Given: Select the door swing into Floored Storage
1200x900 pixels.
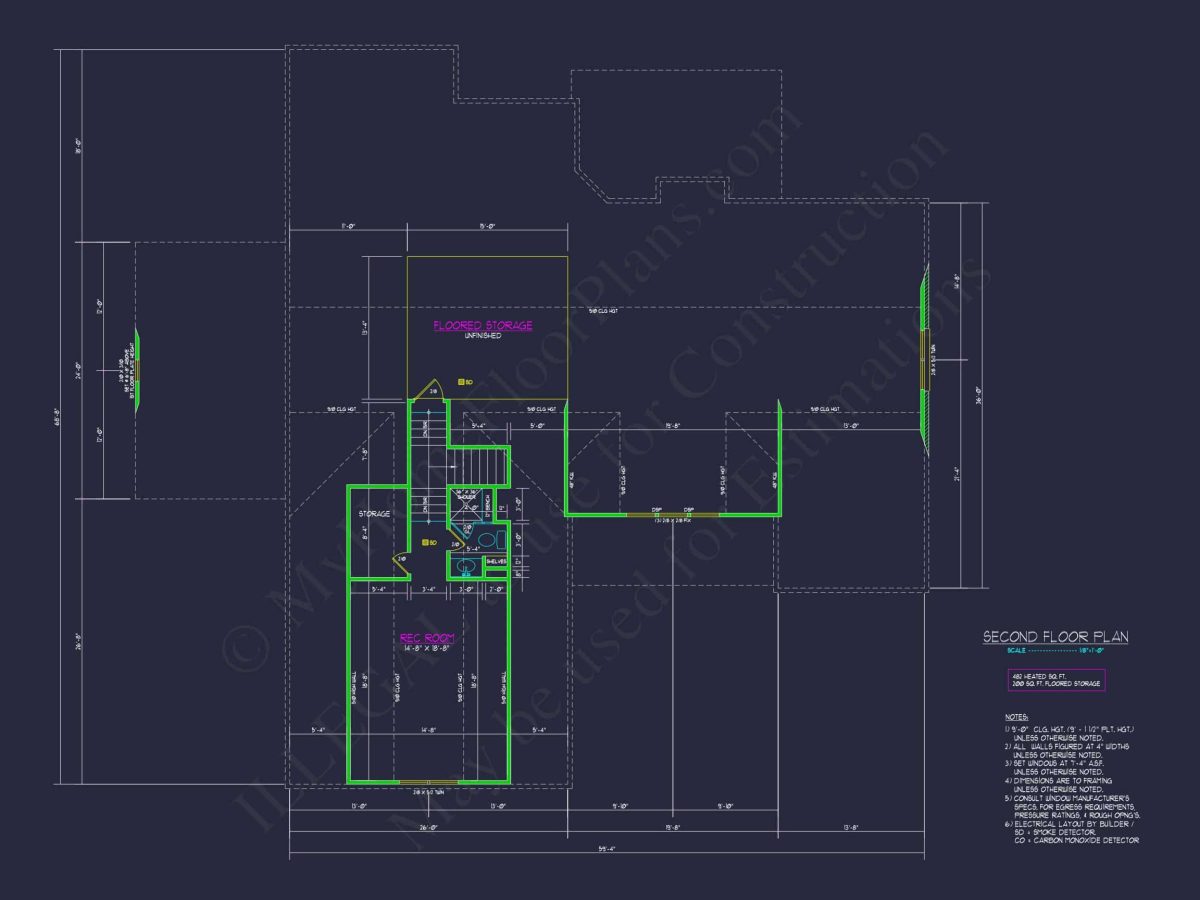Looking at the screenshot, I should click(429, 390).
